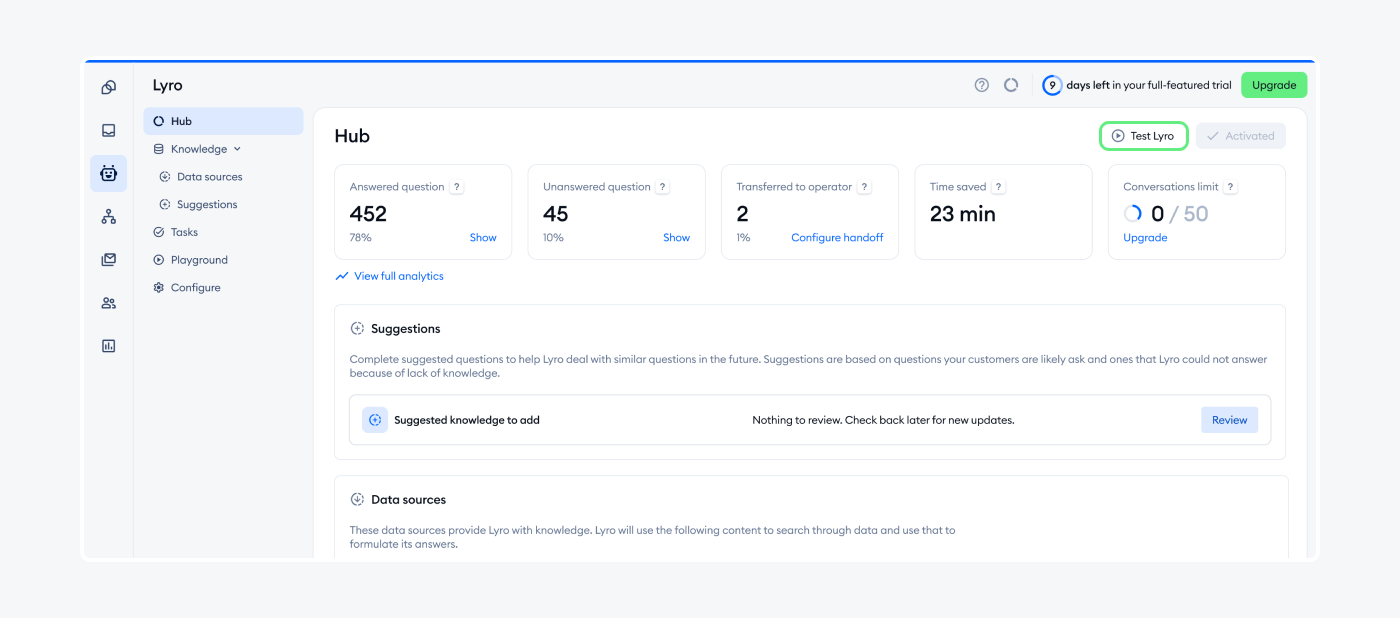Click the help question-mark icon in top bar
1400x618 pixels.
pos(982,85)
